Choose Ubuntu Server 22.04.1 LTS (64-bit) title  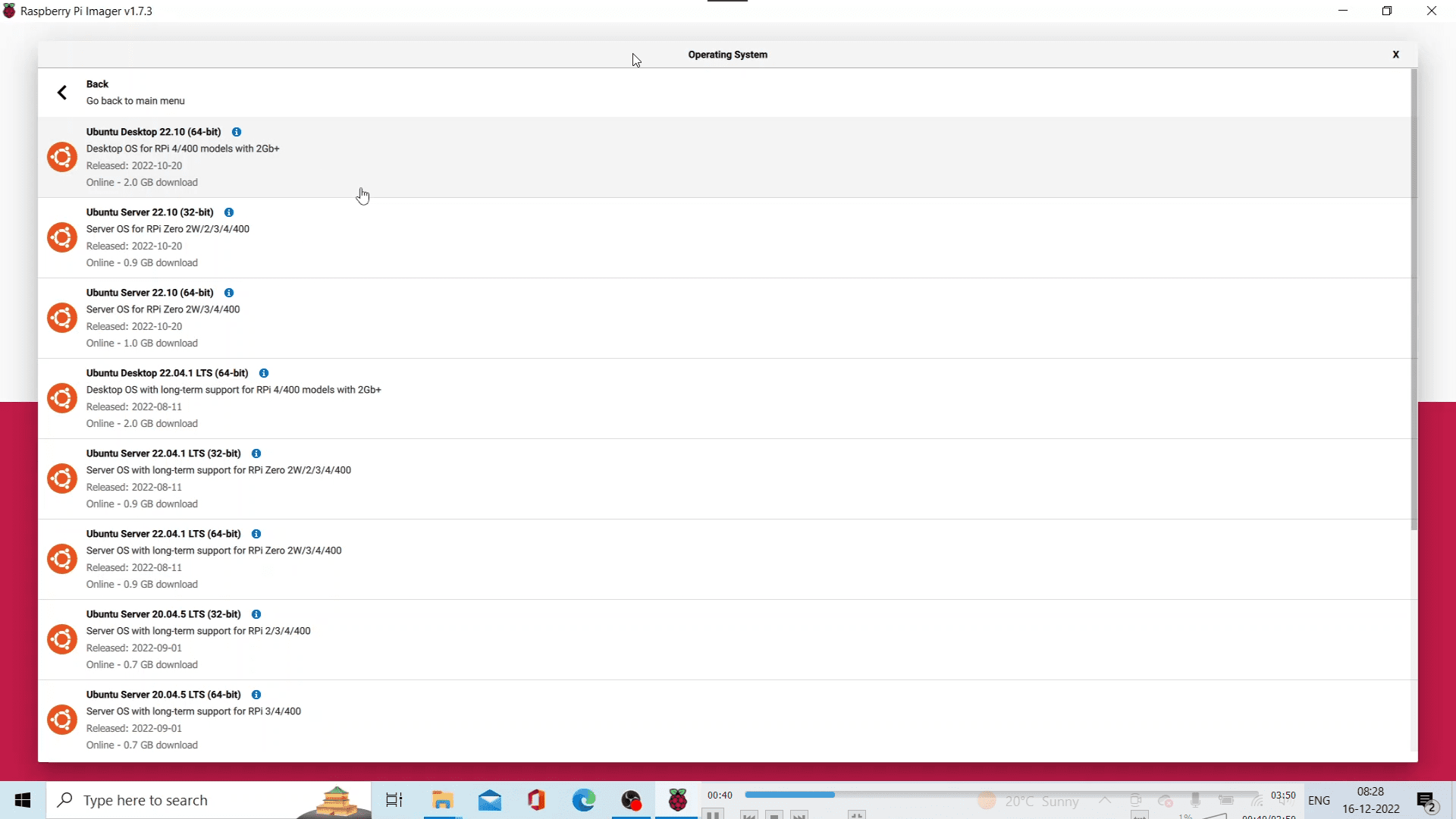(164, 534)
